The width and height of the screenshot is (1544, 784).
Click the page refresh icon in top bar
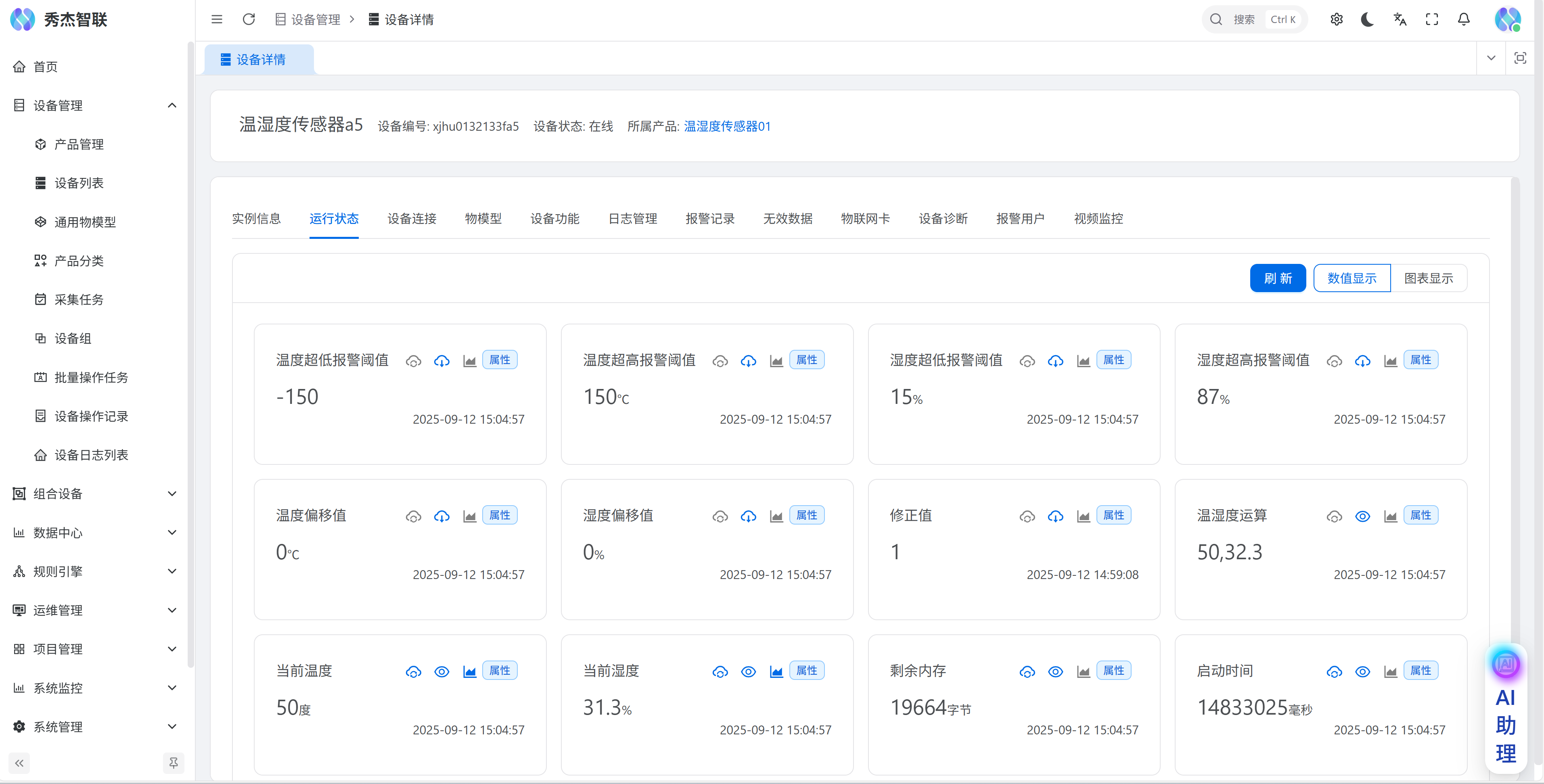pyautogui.click(x=249, y=19)
